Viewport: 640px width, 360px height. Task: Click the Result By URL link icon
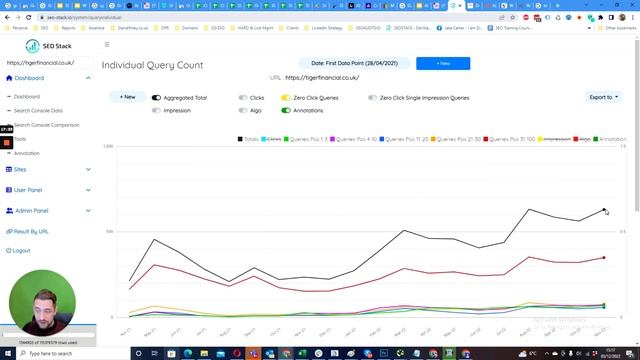[x=9, y=231]
